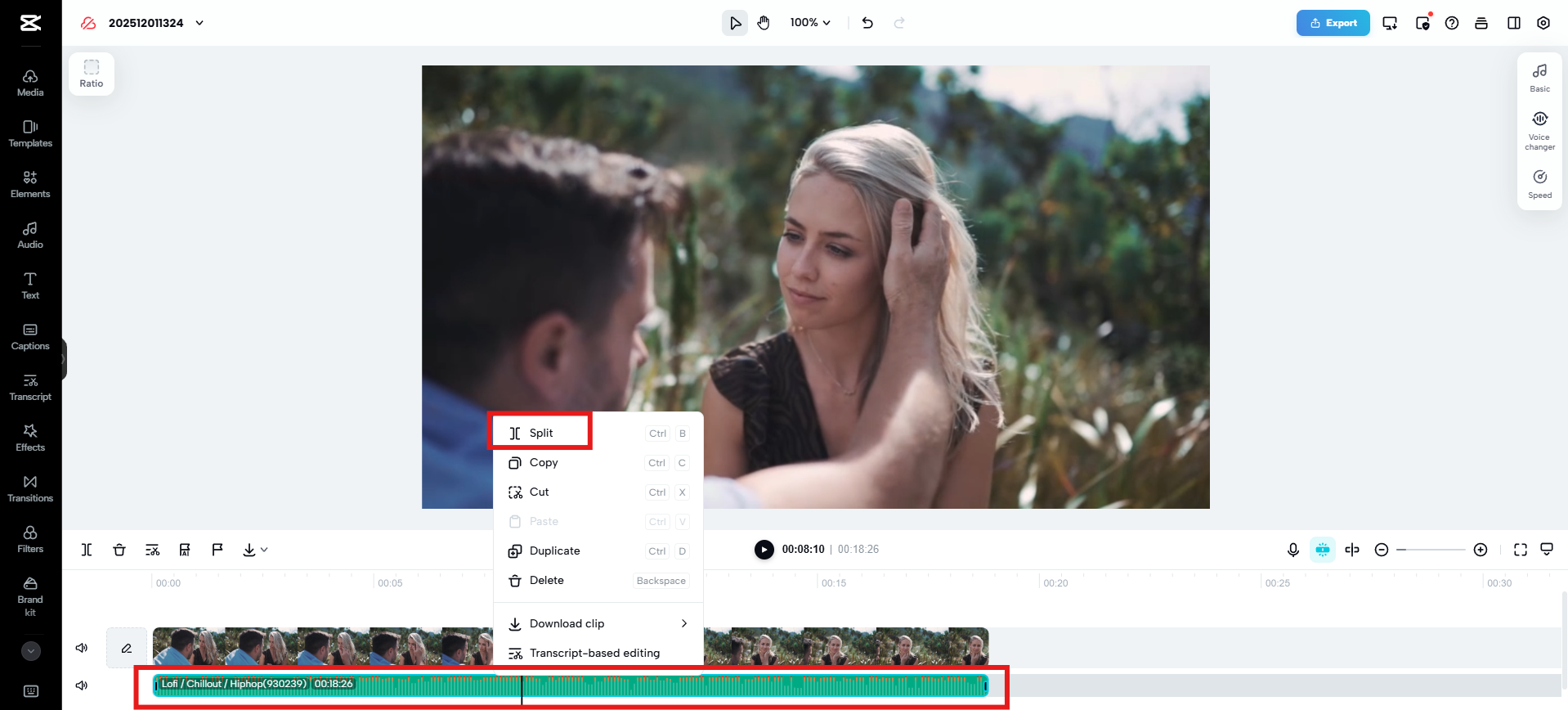Image resolution: width=1568 pixels, height=710 pixels.
Task: Activate the Hand pan tool
Action: (764, 23)
